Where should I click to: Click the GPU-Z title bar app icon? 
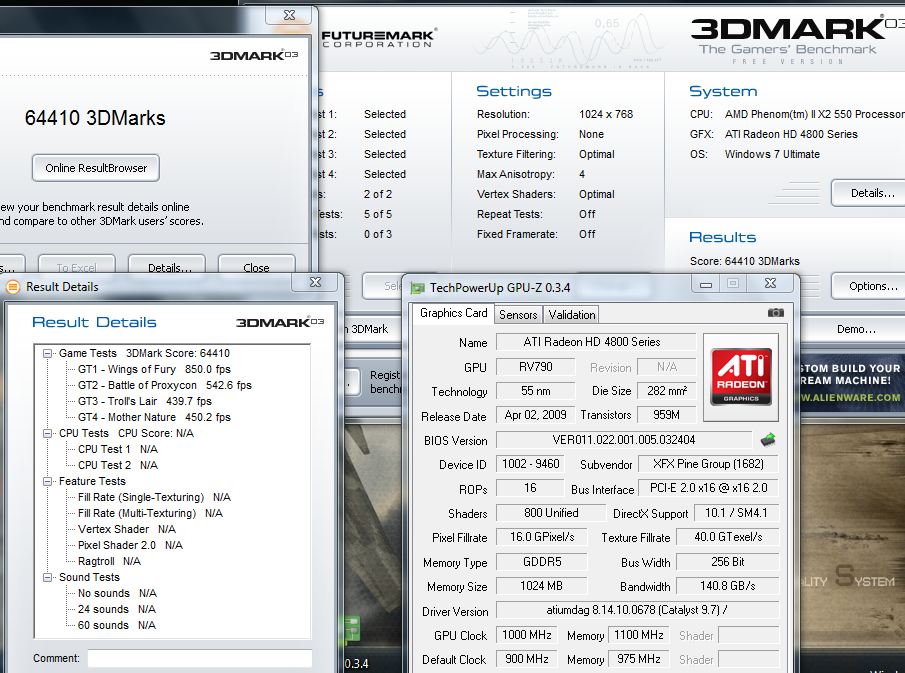point(417,287)
